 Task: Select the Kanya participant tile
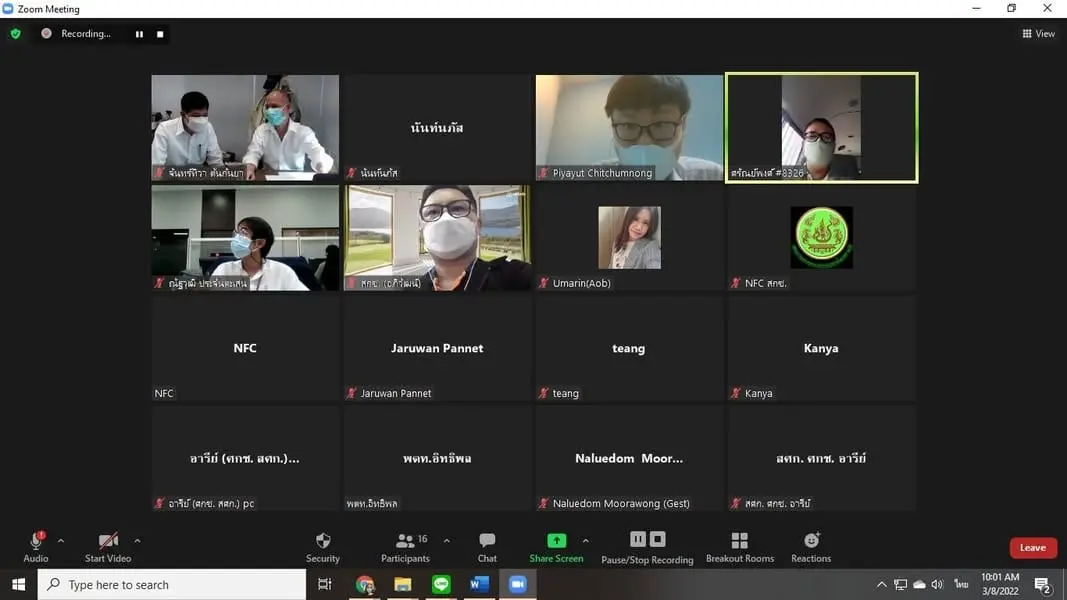pos(821,348)
